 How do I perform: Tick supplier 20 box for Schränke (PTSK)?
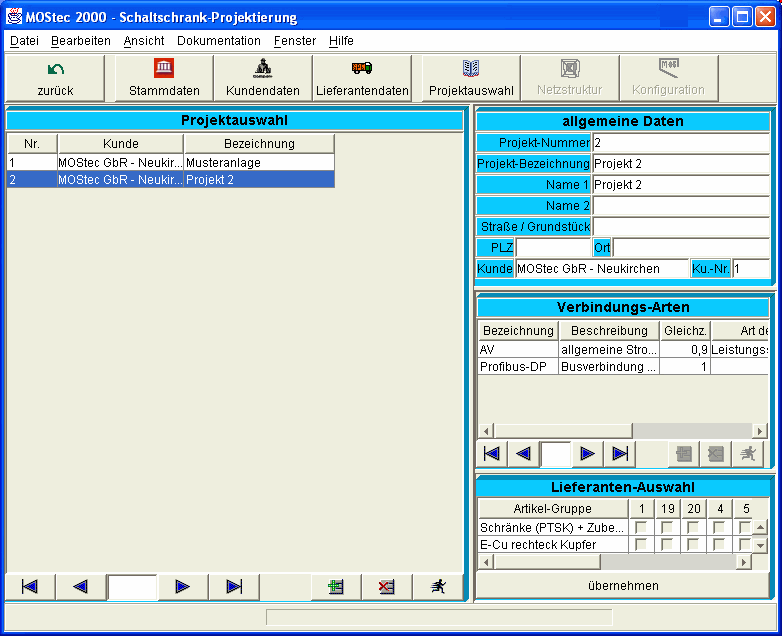click(x=694, y=527)
